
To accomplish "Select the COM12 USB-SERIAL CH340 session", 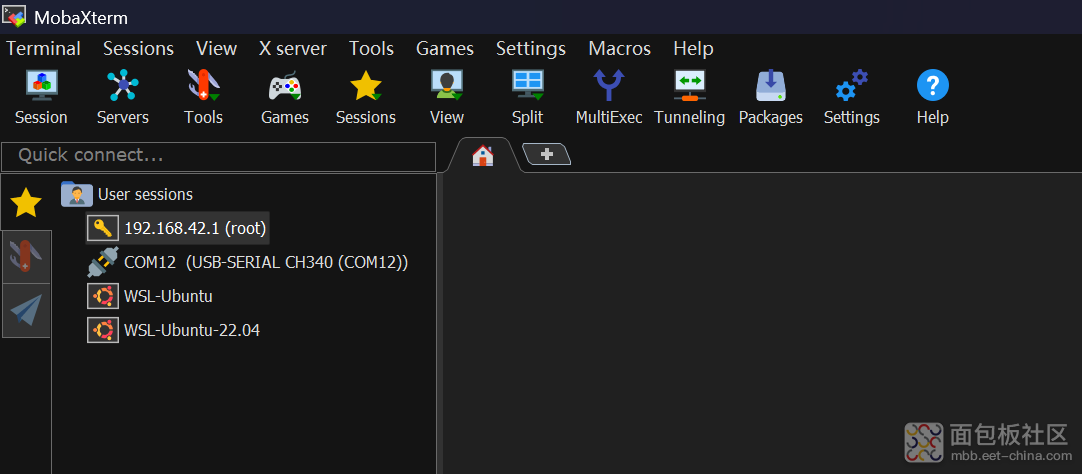I will click(x=266, y=262).
